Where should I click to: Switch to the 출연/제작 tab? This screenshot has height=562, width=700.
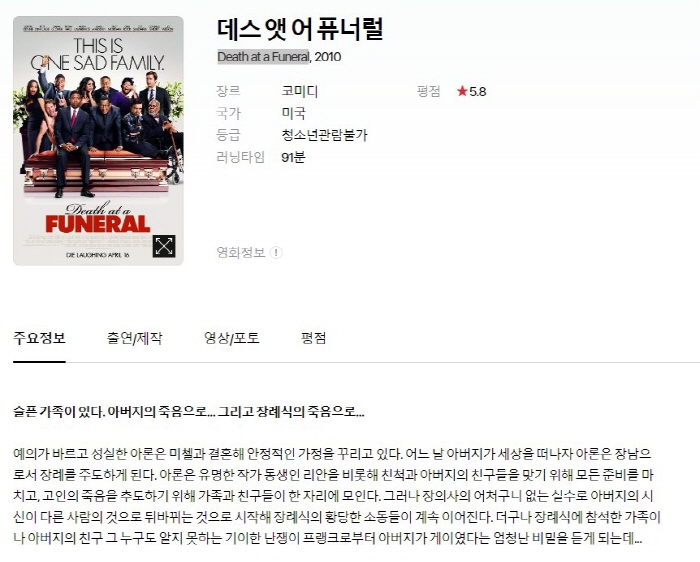(x=134, y=338)
